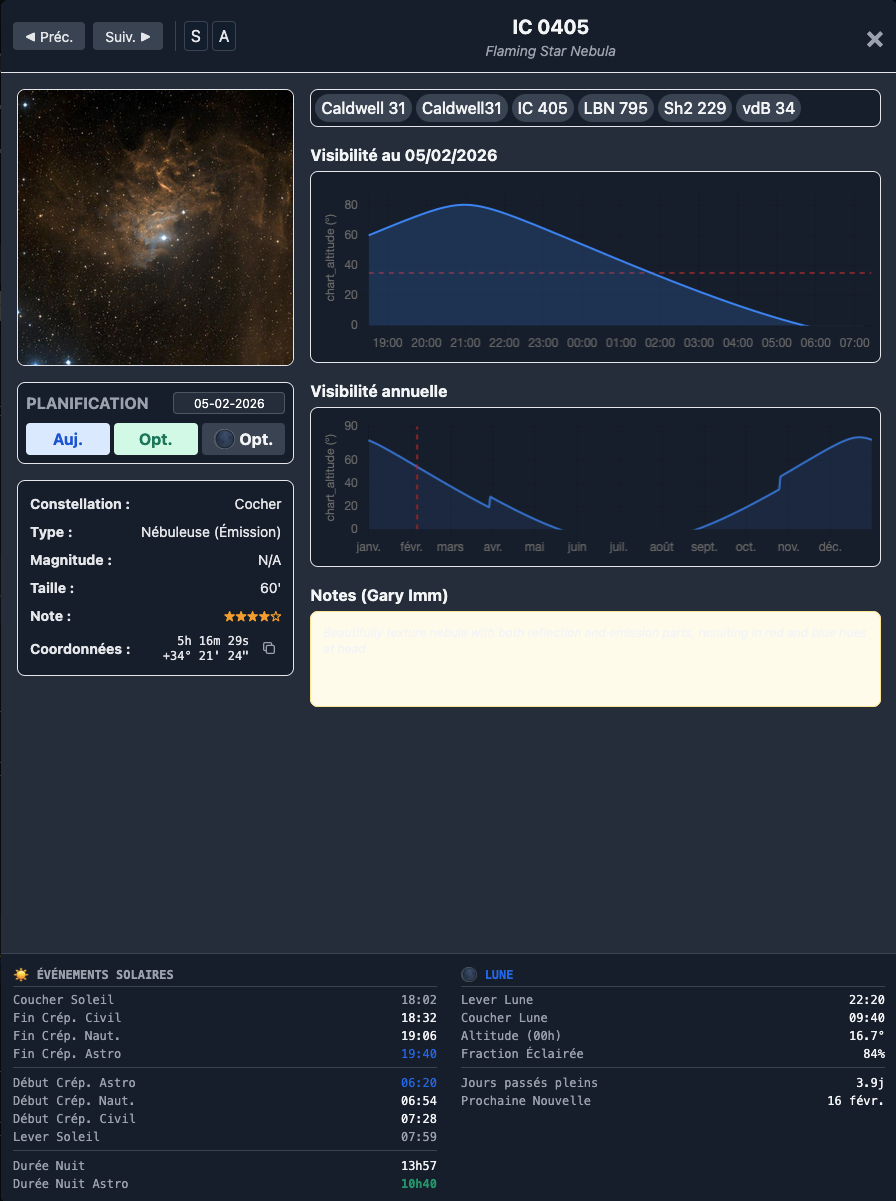Click the vdB 34 tag

pos(768,108)
